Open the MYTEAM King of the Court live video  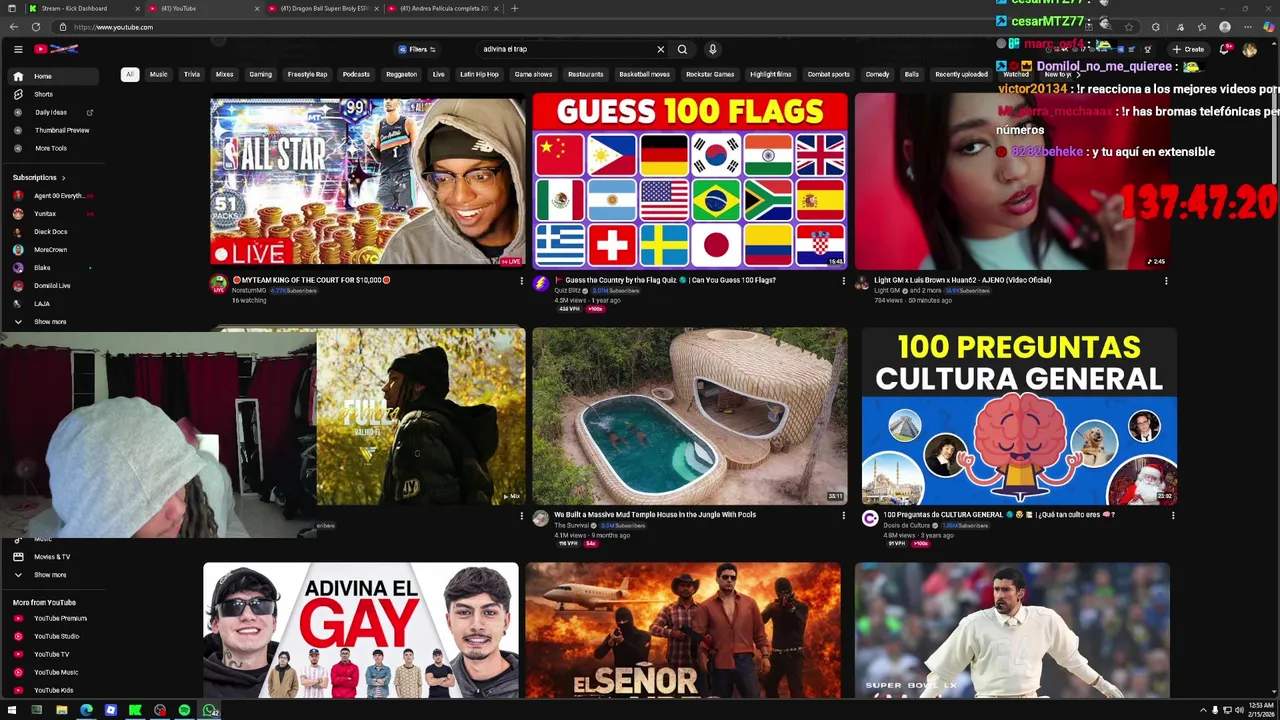(x=367, y=181)
